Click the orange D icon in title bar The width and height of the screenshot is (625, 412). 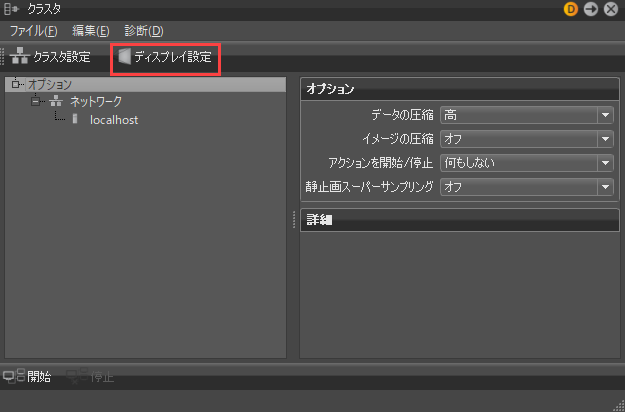click(x=571, y=9)
